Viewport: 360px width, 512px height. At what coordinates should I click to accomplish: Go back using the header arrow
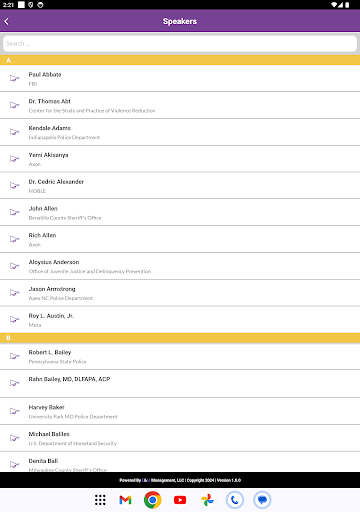click(7, 21)
